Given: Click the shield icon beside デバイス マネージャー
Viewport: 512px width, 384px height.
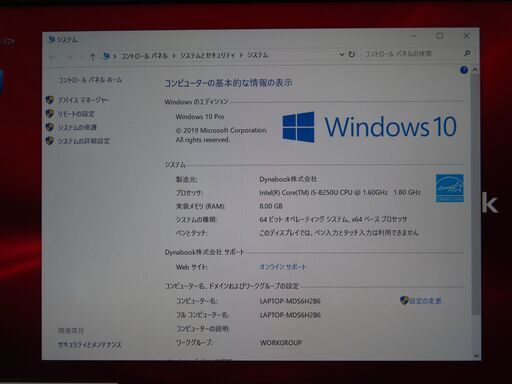Looking at the screenshot, I should click(50, 100).
